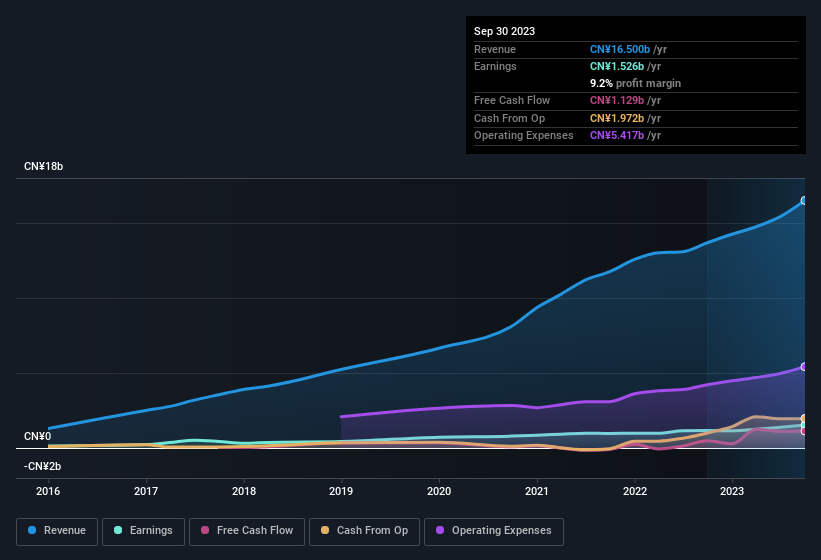Select the 2018 label on the x-axis
The height and width of the screenshot is (560, 821).
point(244,491)
